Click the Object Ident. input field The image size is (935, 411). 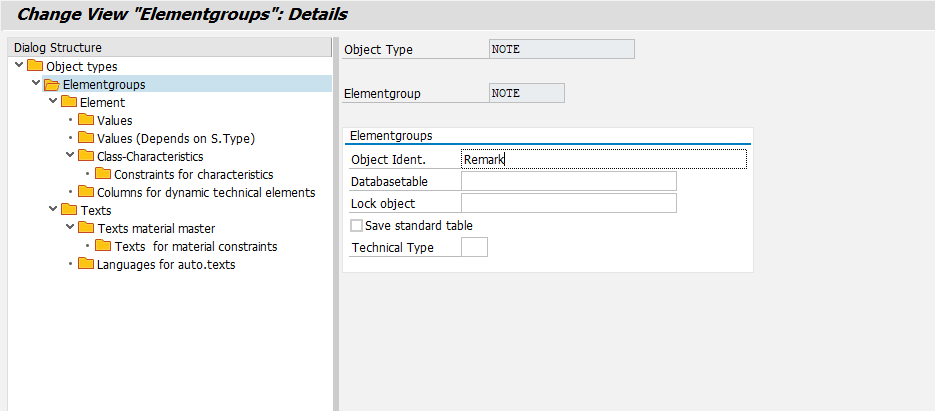(x=603, y=159)
